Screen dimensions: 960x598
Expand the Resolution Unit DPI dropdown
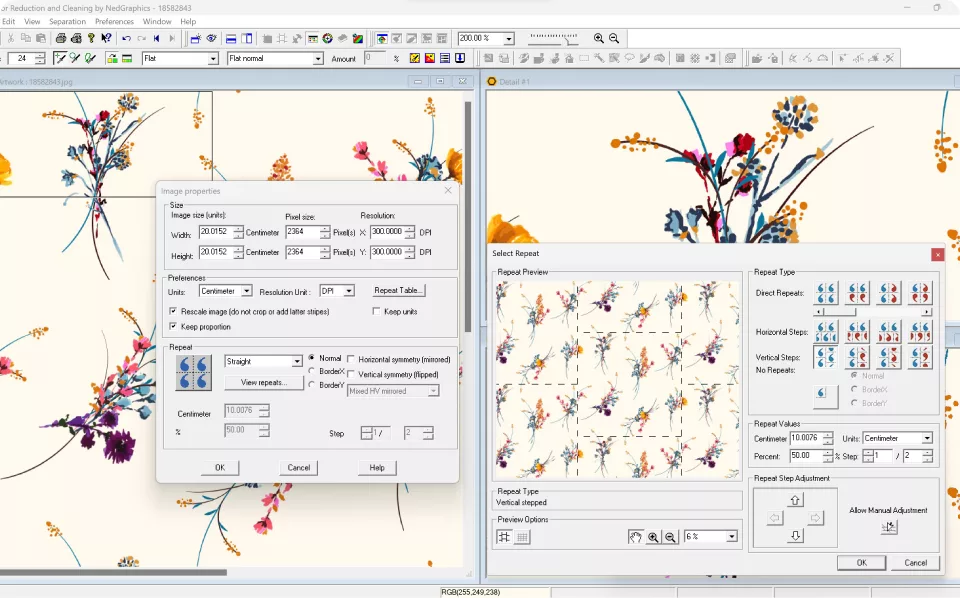click(x=349, y=291)
